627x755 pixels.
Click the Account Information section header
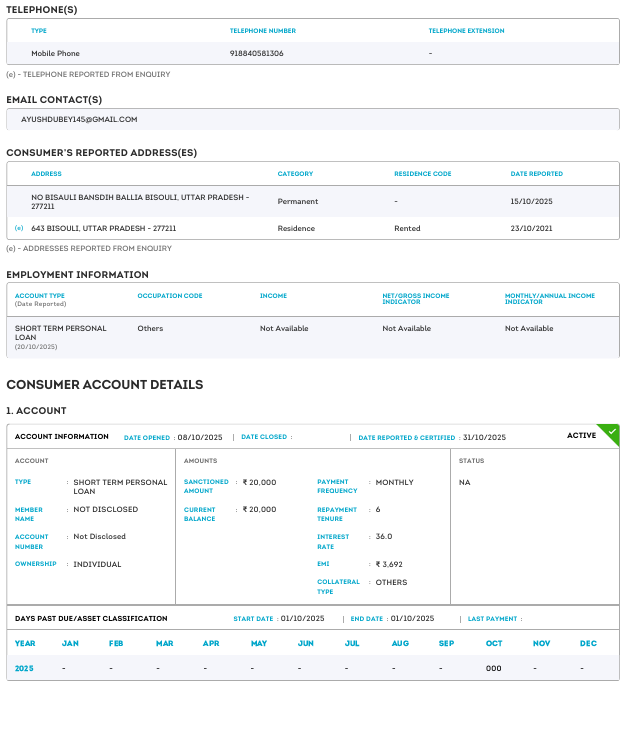coord(62,437)
